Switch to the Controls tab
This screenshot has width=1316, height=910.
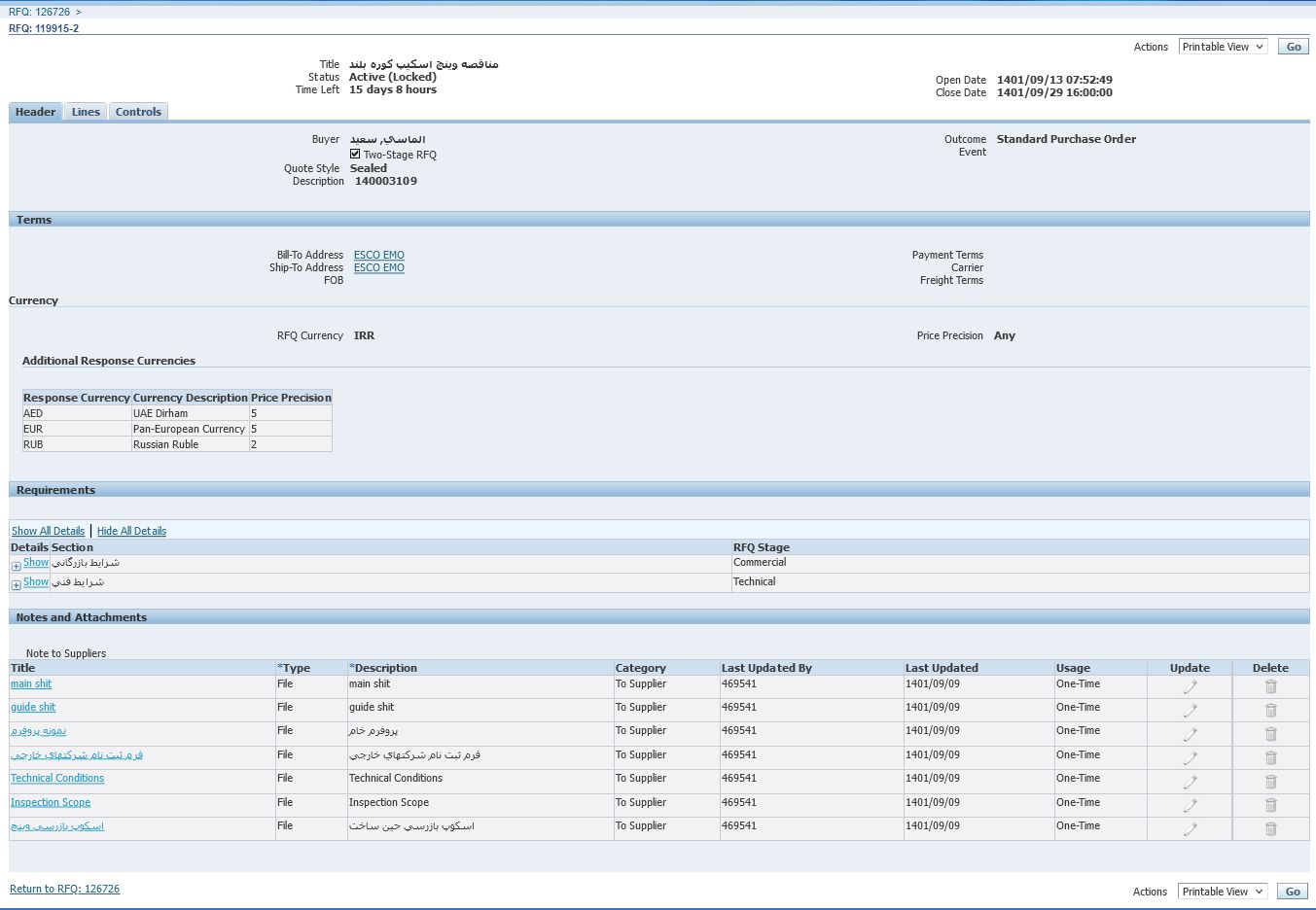[138, 112]
